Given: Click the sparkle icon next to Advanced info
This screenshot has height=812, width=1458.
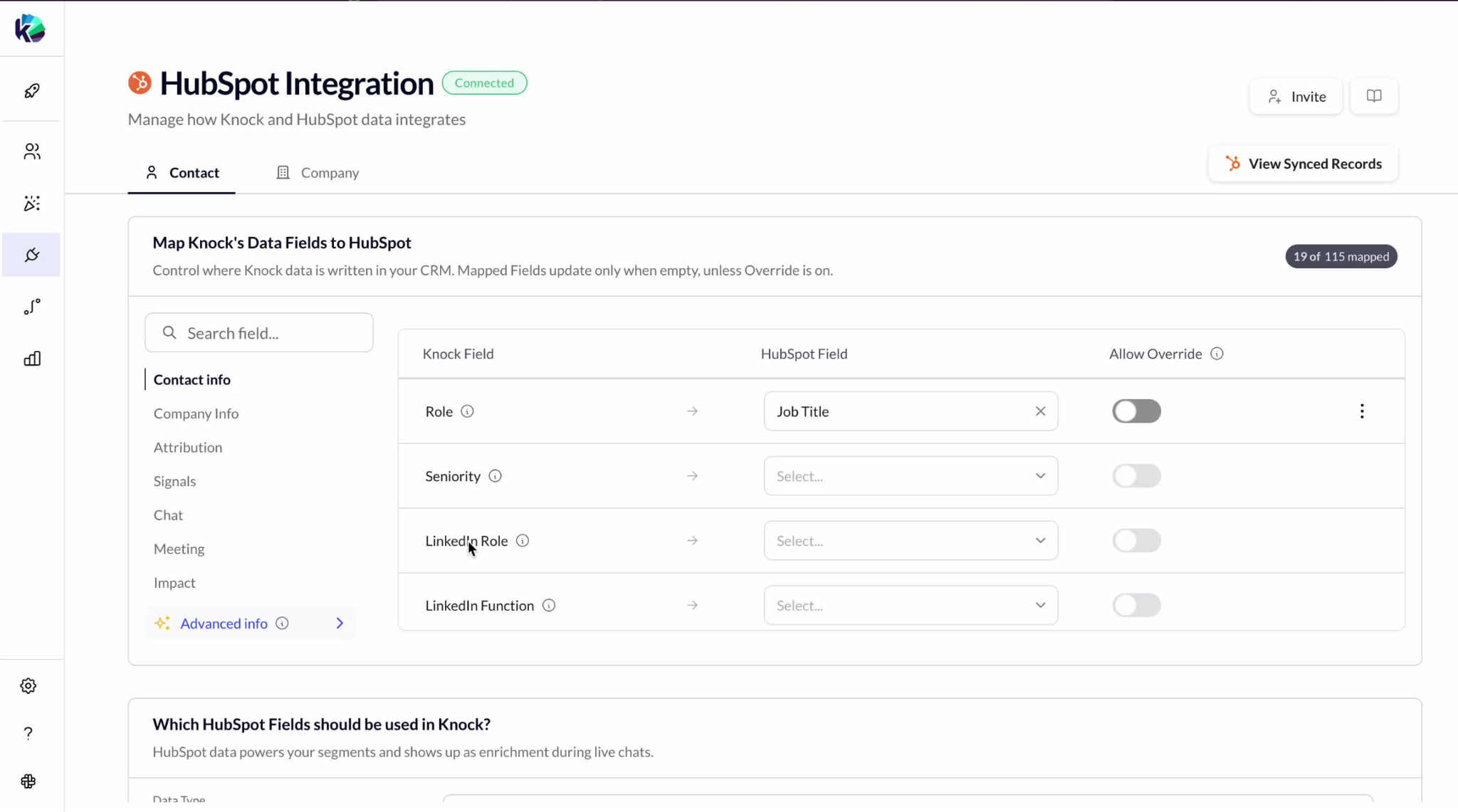Looking at the screenshot, I should pos(162,623).
